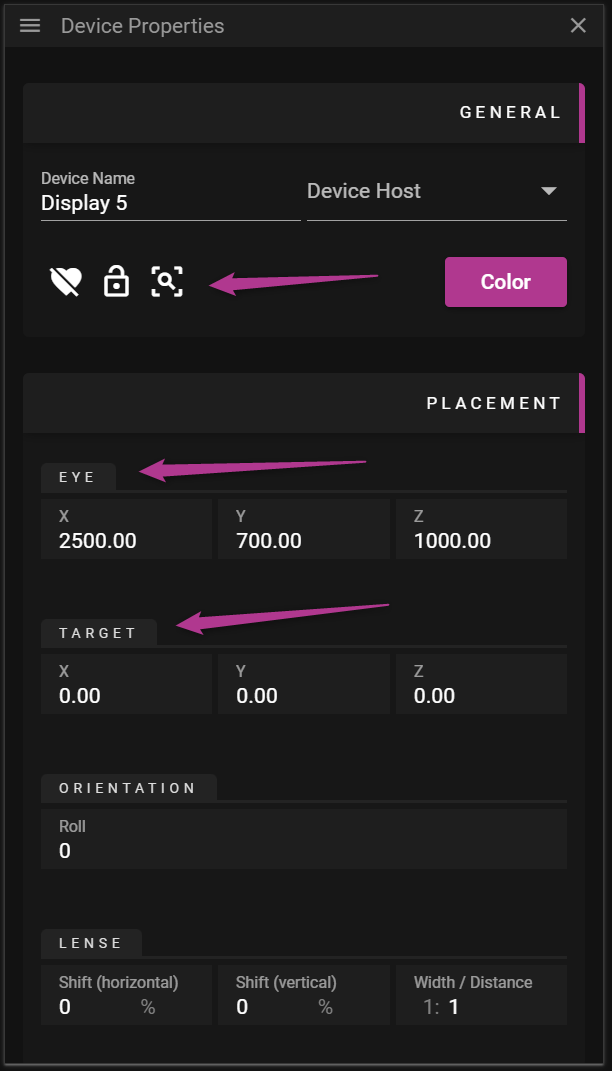Edit the Device Name field
The height and width of the screenshot is (1071, 612).
coord(170,203)
